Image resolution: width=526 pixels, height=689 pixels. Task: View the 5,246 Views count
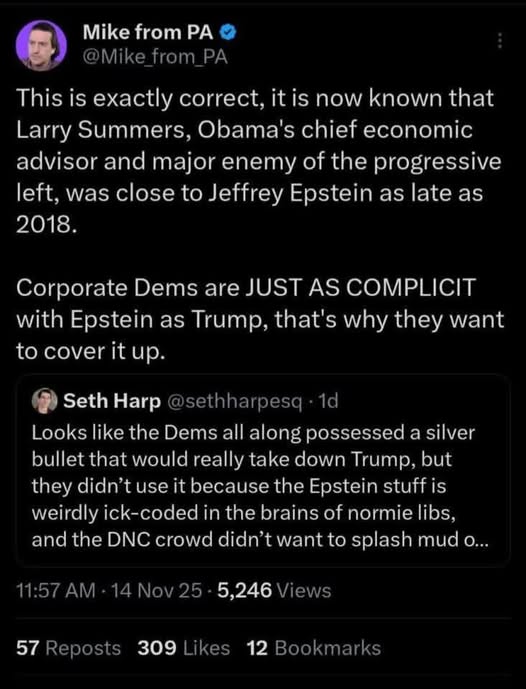[x=274, y=590]
